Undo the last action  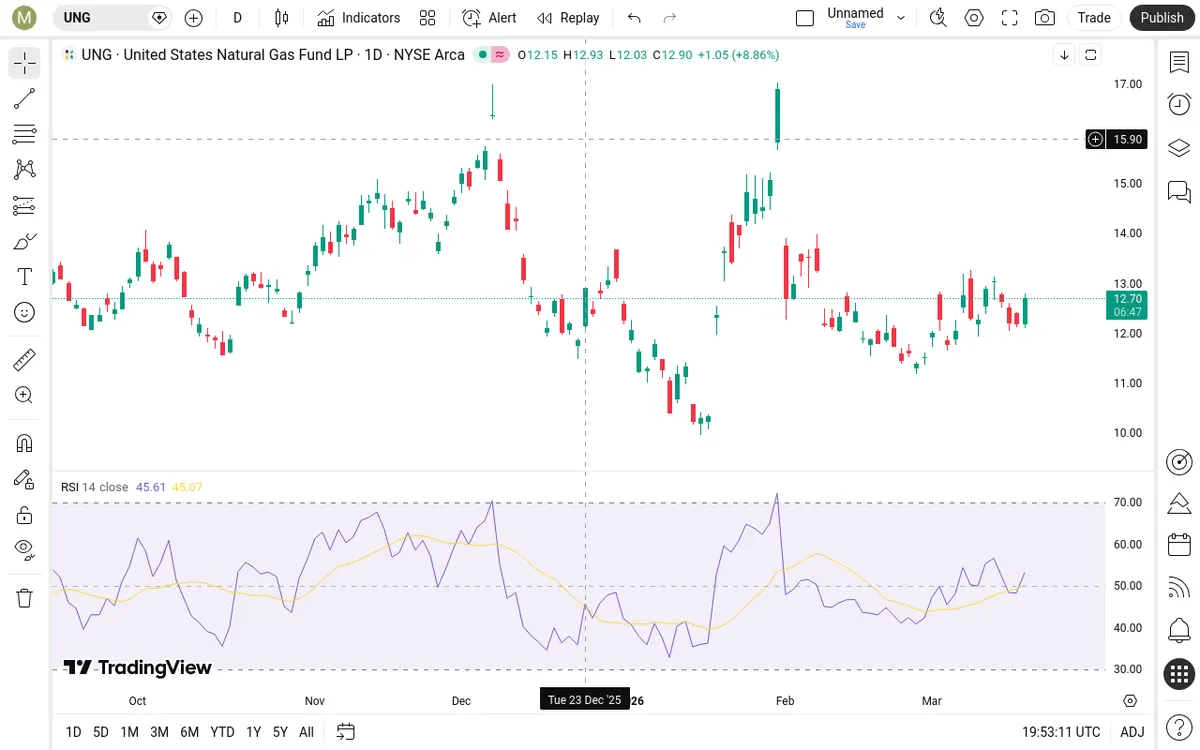634,17
